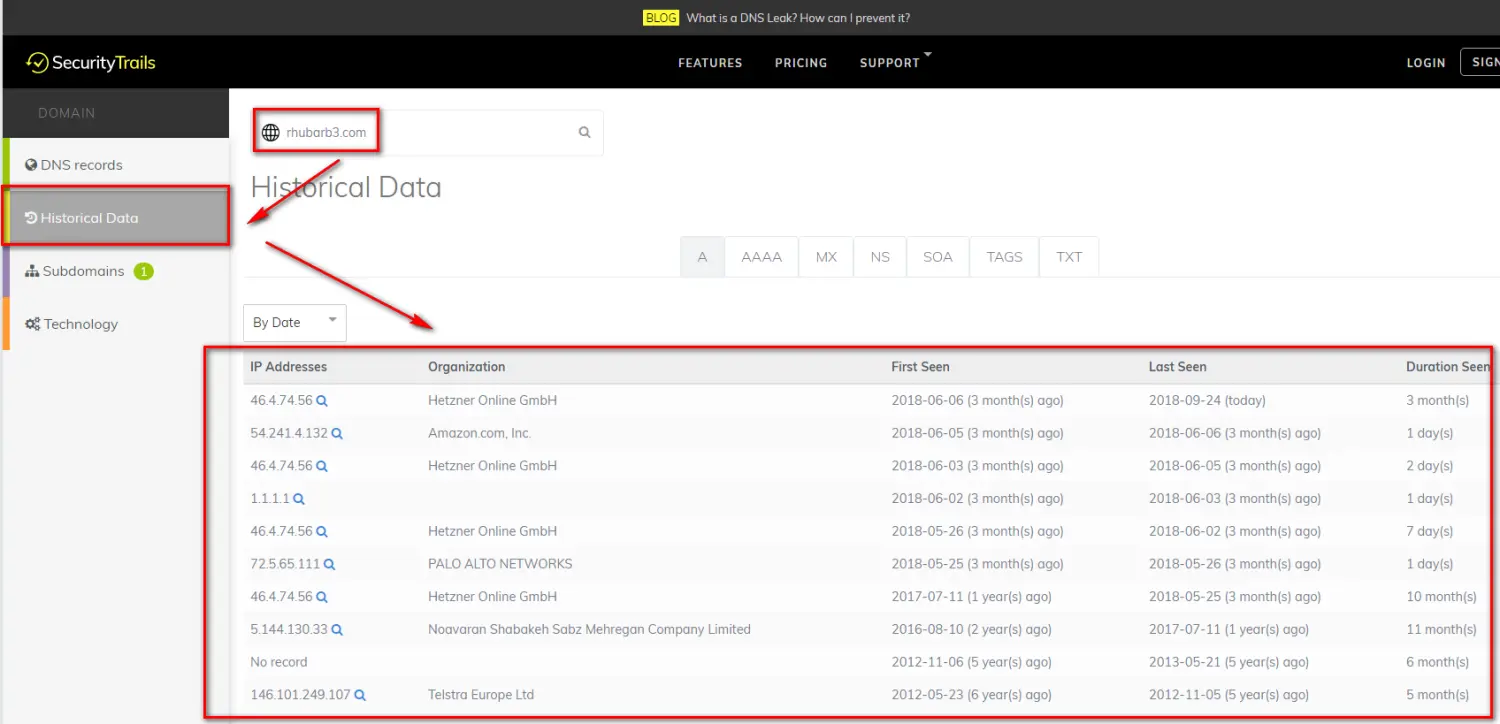Click the Historical Data page heading
Screen dimensions: 1500x724
pos(346,187)
